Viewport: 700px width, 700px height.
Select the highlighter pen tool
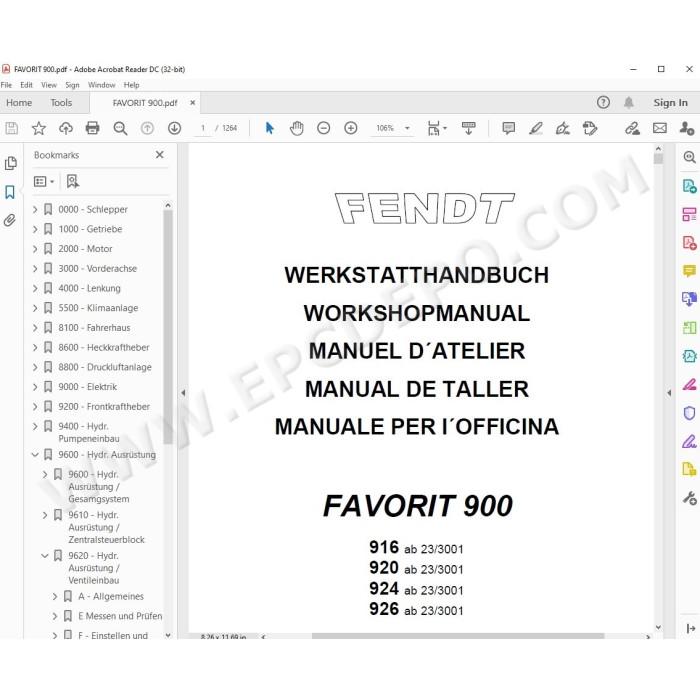(536, 129)
